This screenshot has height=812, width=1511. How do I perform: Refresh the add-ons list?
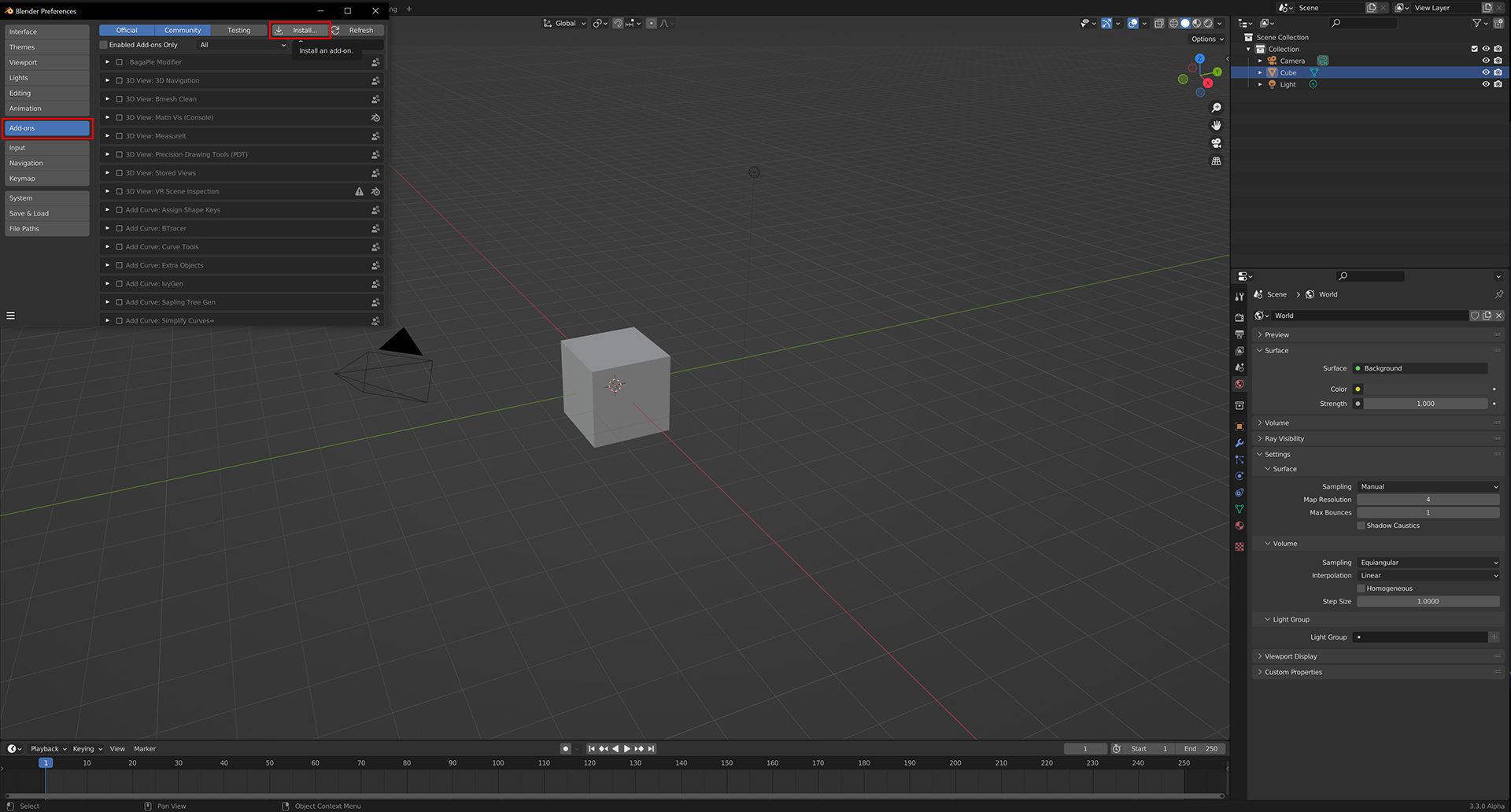(356, 30)
